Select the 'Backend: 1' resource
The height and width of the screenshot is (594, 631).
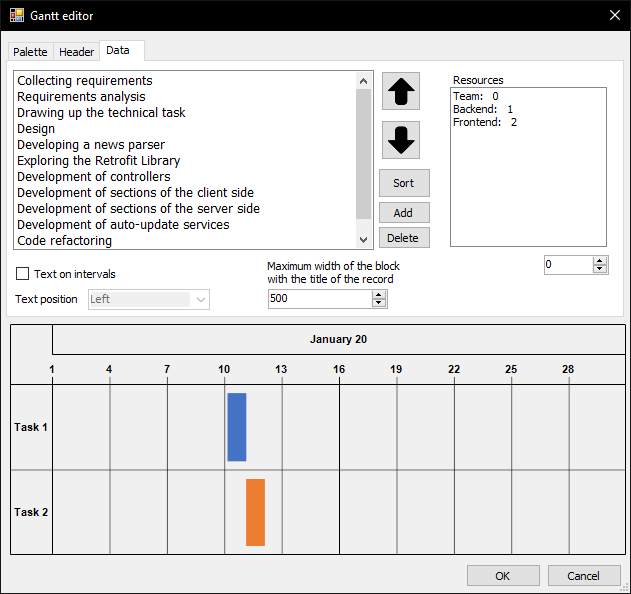click(528, 109)
